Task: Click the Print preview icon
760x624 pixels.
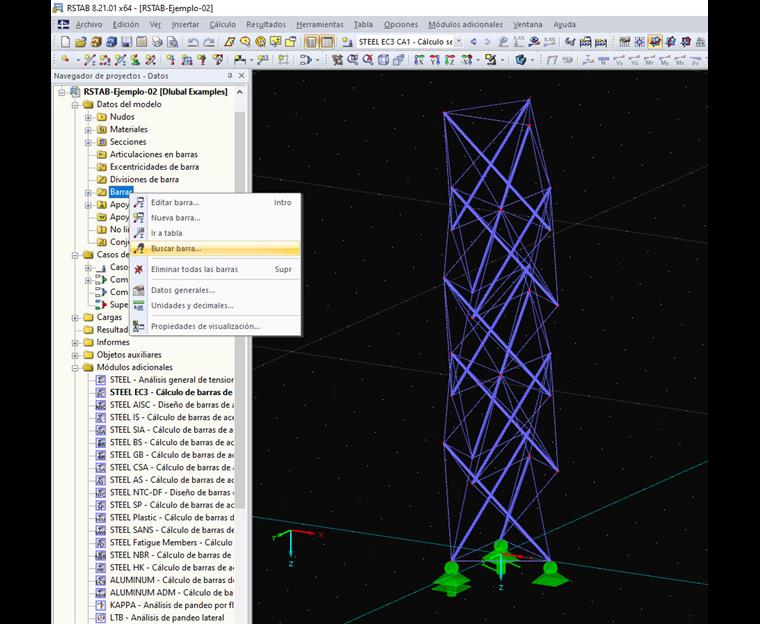Action: point(173,42)
